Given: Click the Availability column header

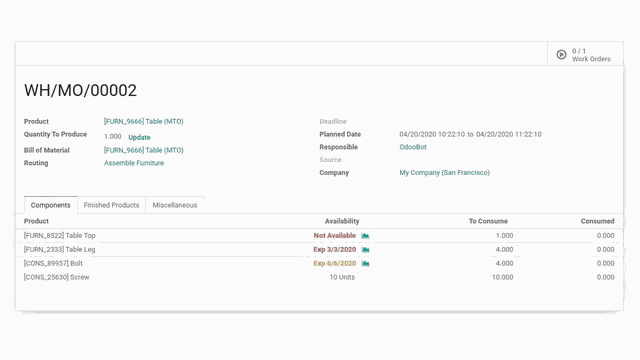Looking at the screenshot, I should click(x=342, y=221).
